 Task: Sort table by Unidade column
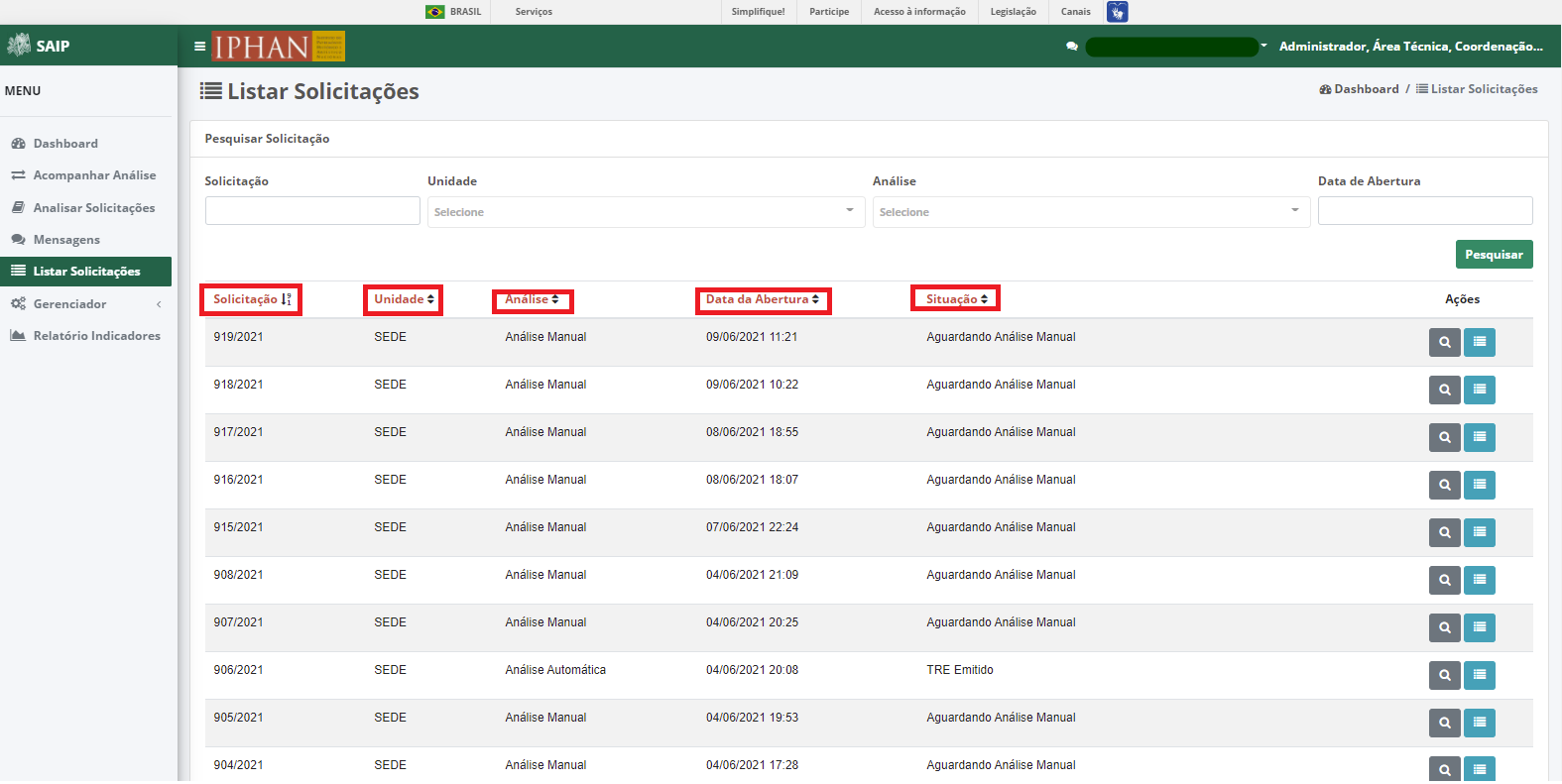(x=404, y=299)
